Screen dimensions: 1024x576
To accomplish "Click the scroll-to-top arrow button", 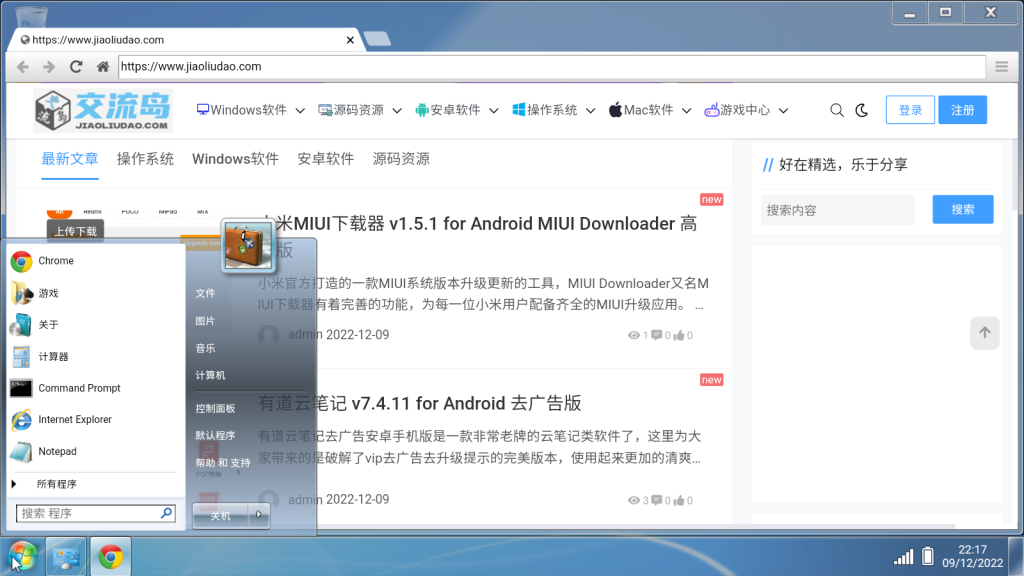I will [984, 333].
